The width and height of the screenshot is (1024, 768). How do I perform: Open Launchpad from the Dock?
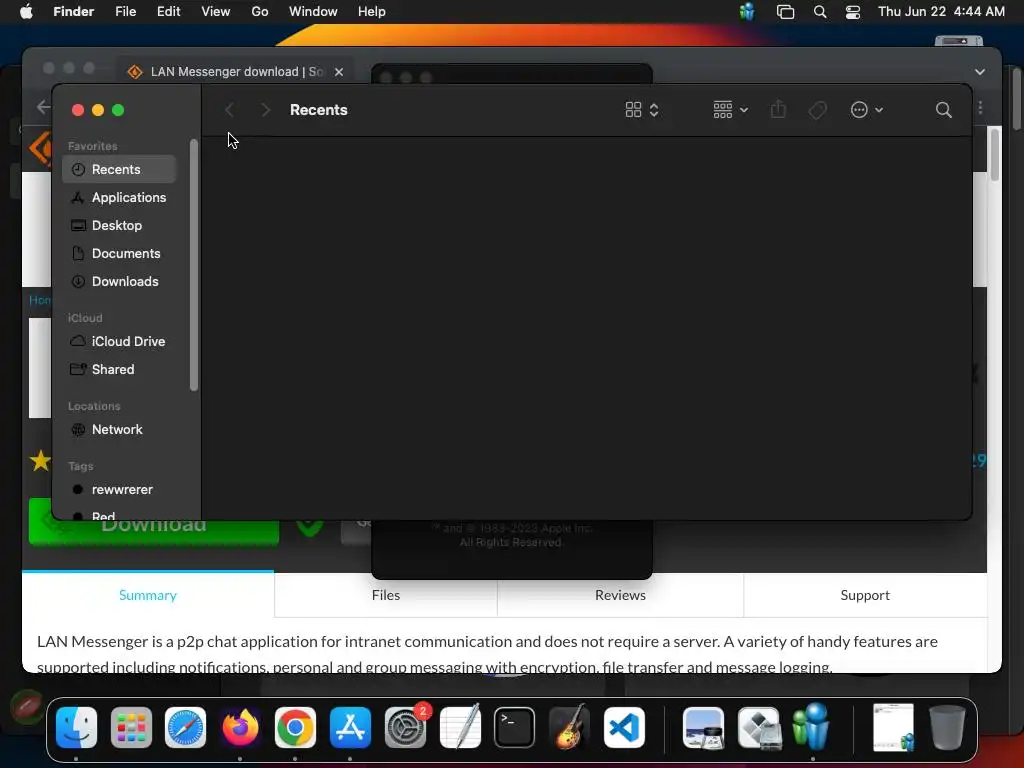(131, 728)
